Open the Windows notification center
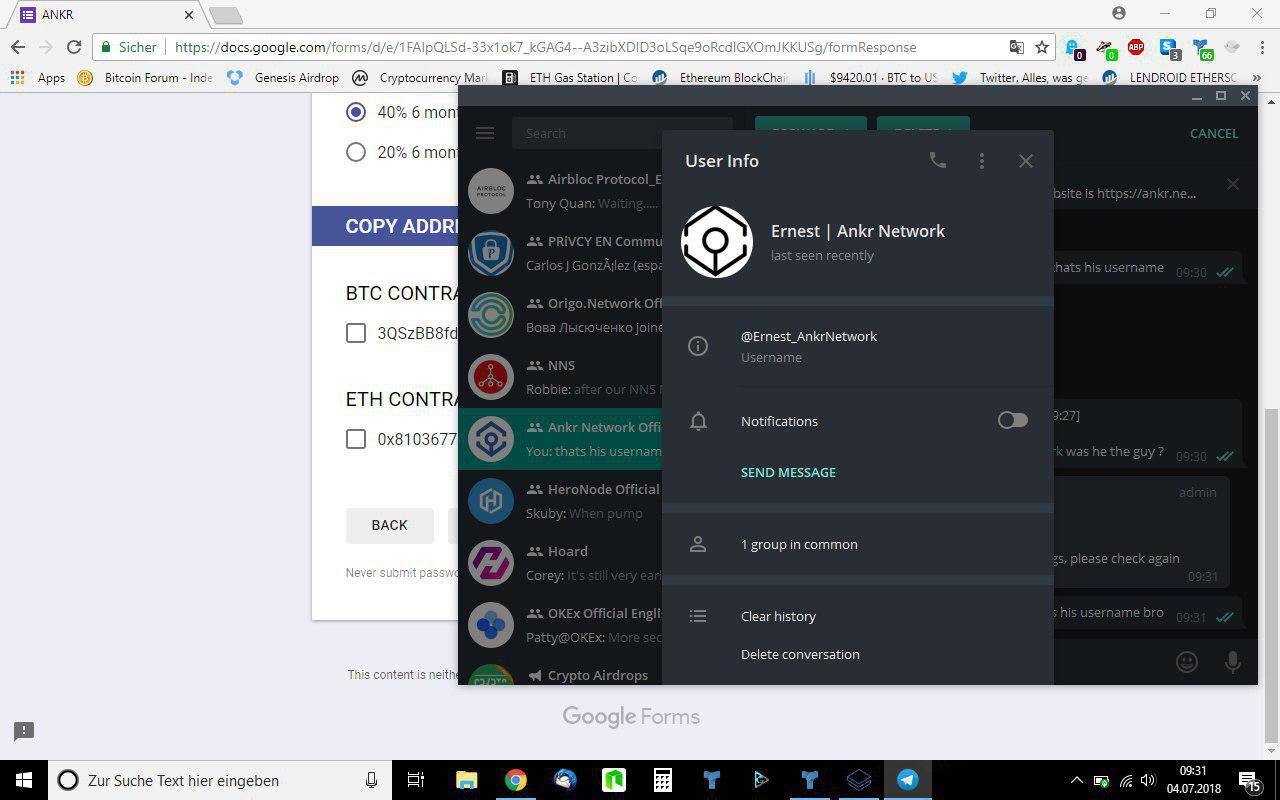Screen dimensions: 1280x800 tap(1250, 780)
